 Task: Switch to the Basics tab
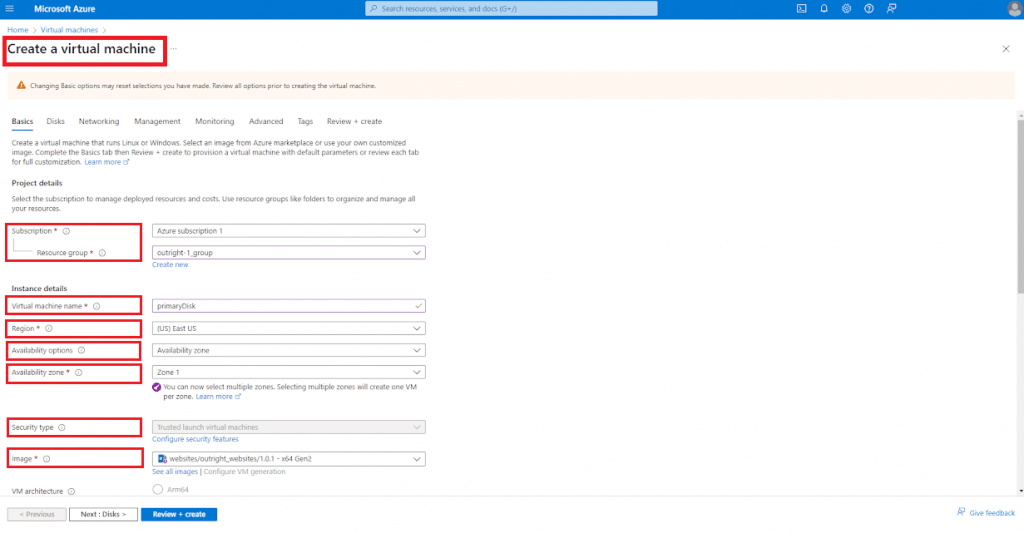22,121
